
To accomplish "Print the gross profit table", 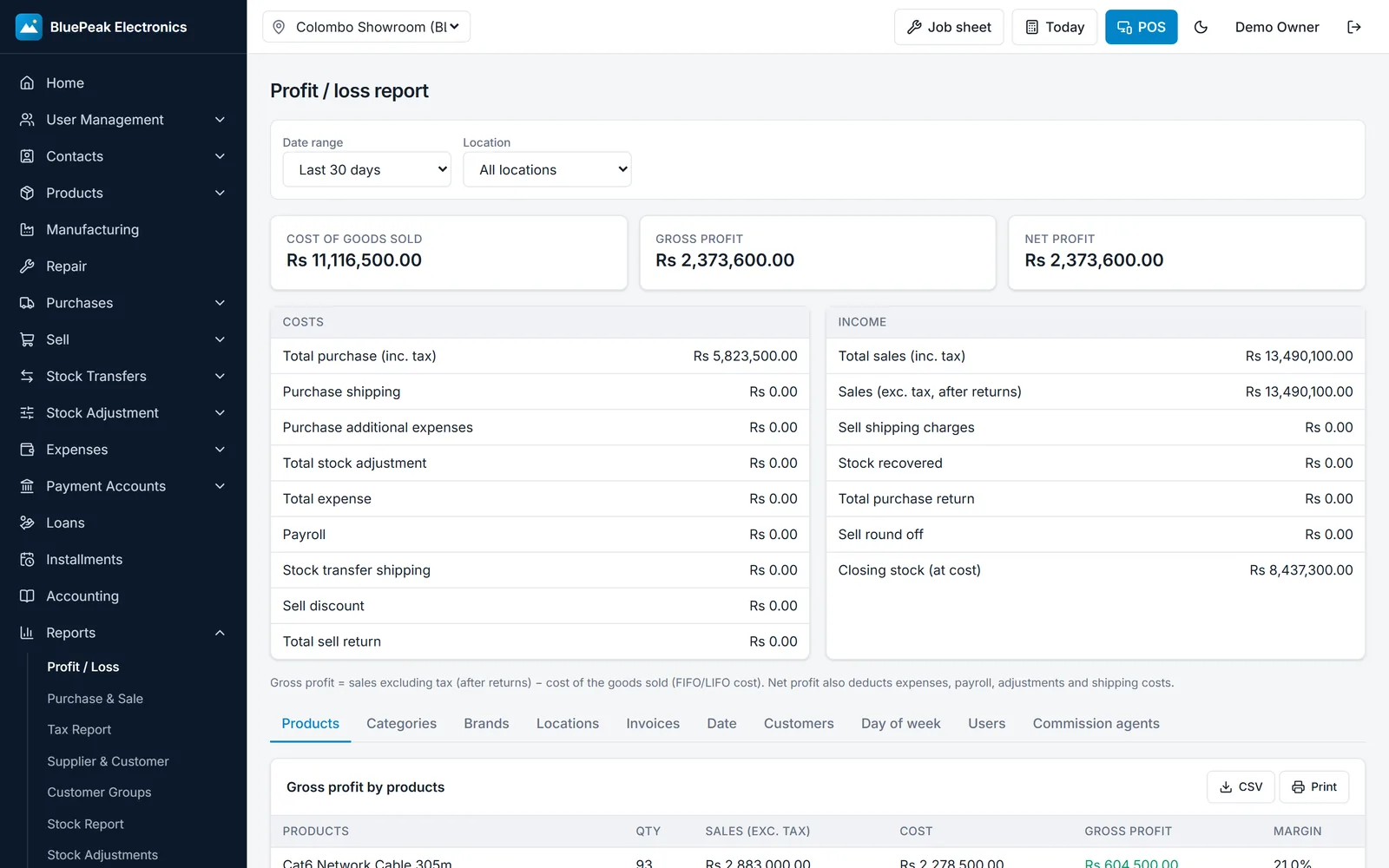I will (1314, 787).
